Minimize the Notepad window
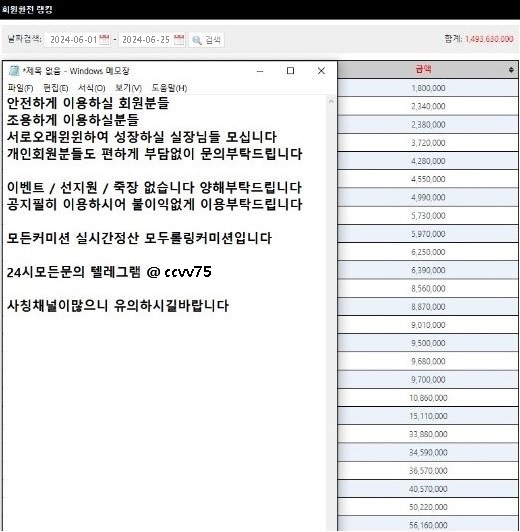 [260, 71]
